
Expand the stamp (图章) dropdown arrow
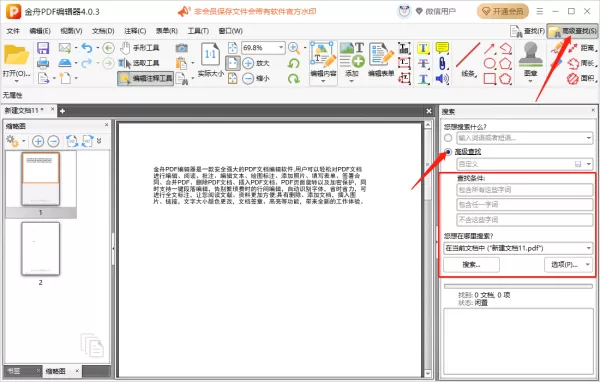(x=530, y=81)
